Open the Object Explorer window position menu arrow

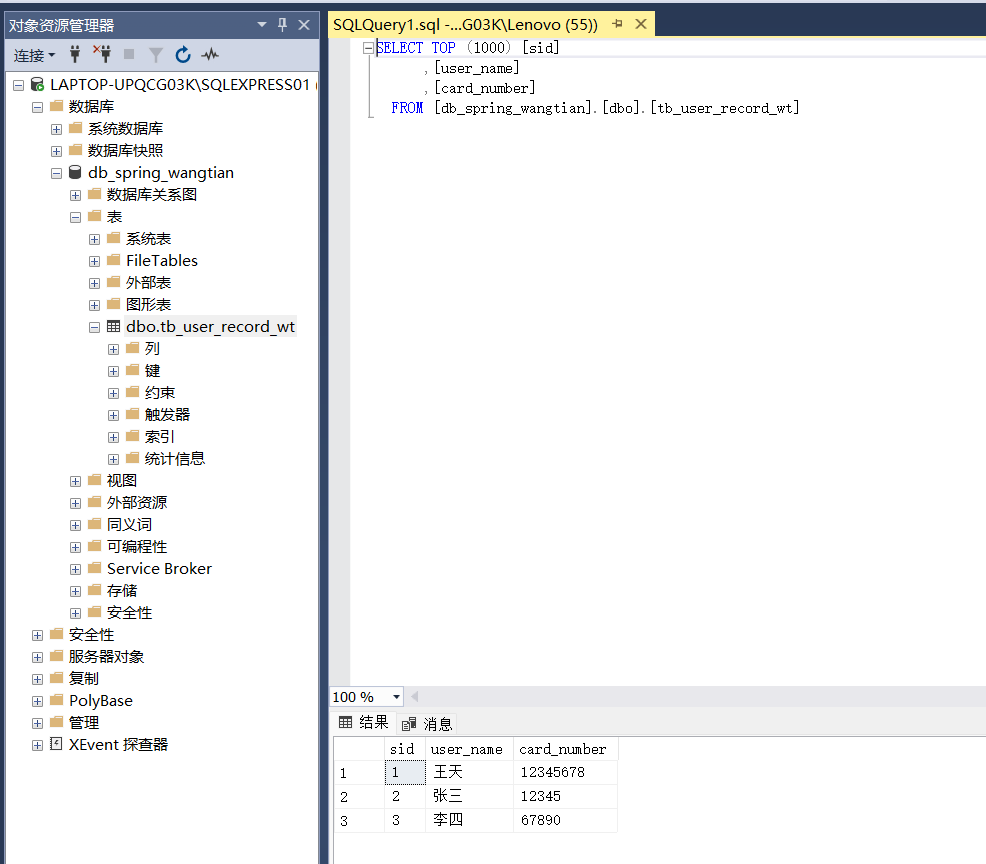(262, 25)
